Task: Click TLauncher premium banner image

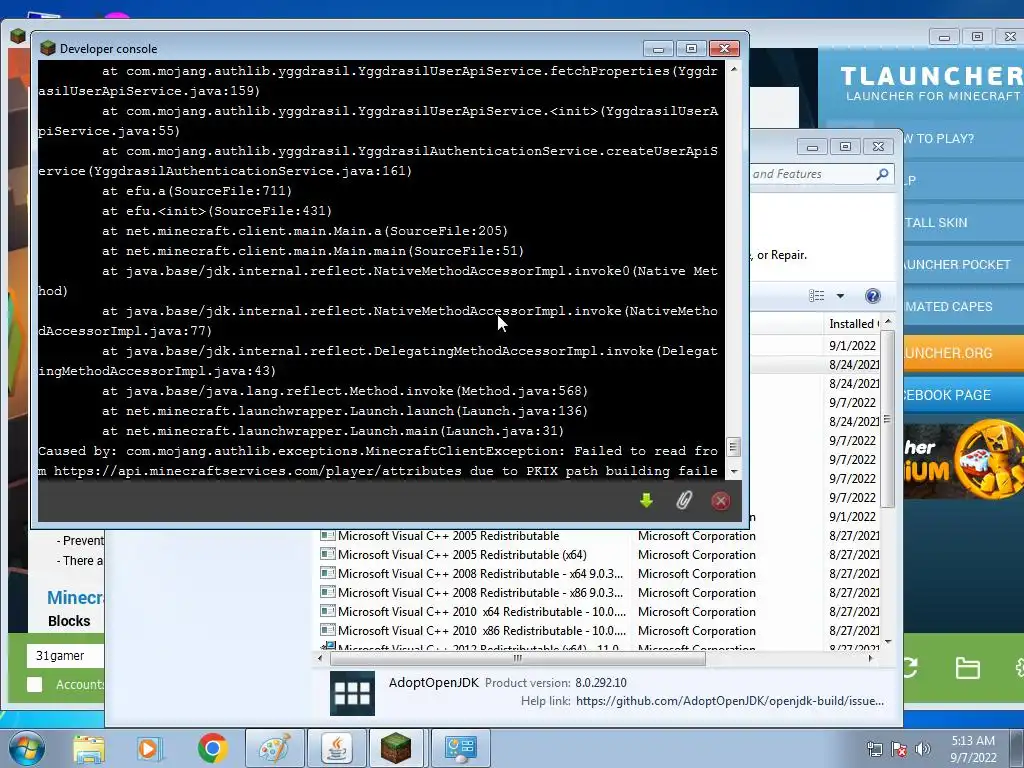Action: pos(964,460)
